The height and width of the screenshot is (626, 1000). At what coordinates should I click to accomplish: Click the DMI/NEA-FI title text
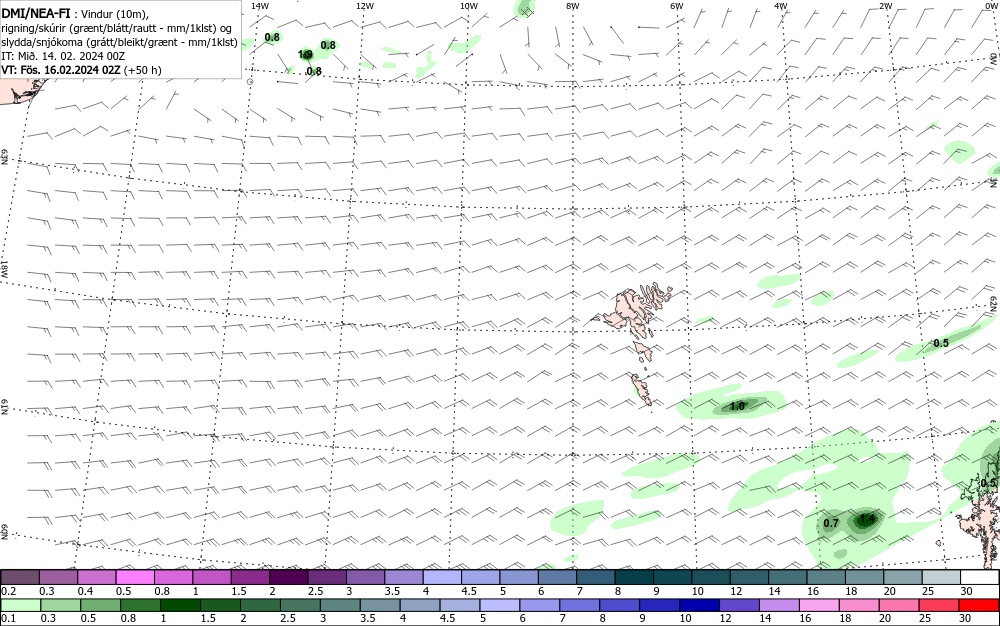click(36, 13)
